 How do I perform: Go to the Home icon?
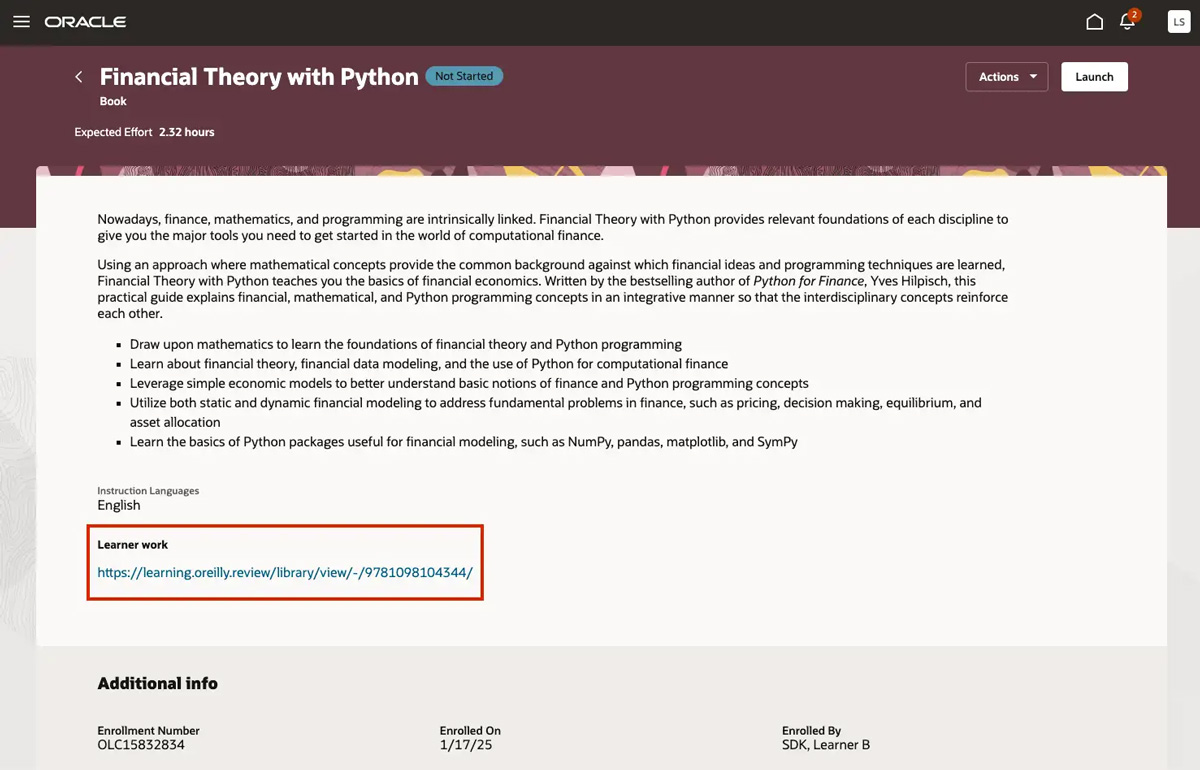tap(1095, 22)
